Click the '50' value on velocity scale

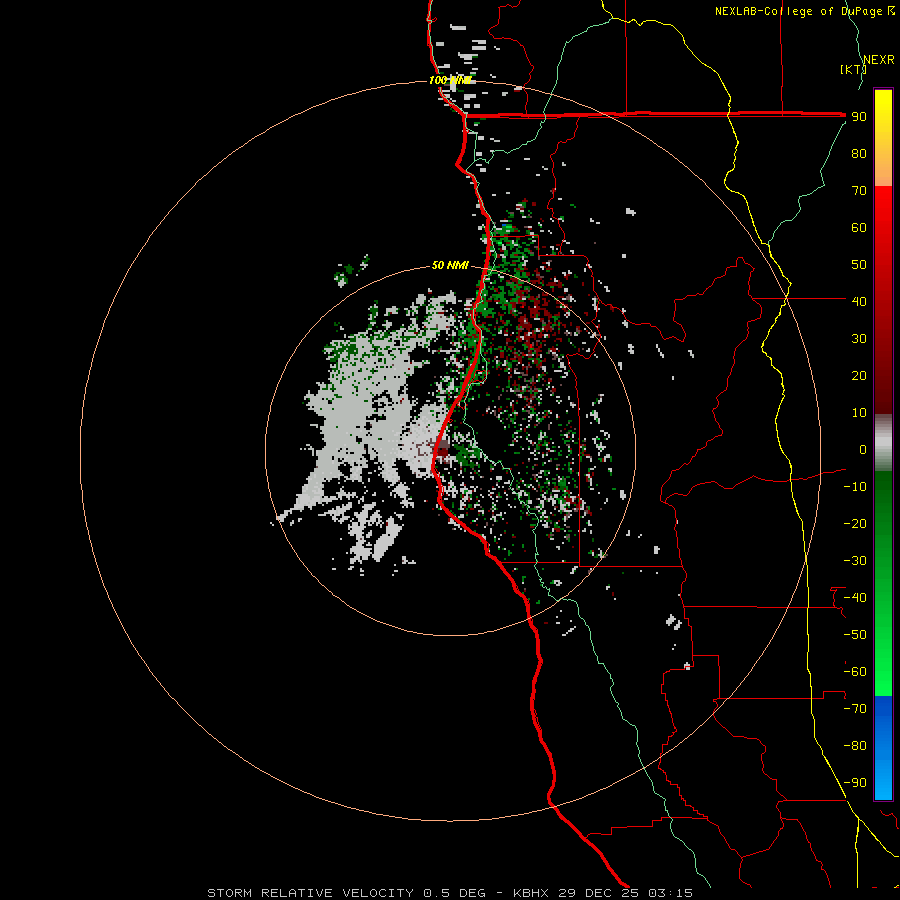click(859, 265)
